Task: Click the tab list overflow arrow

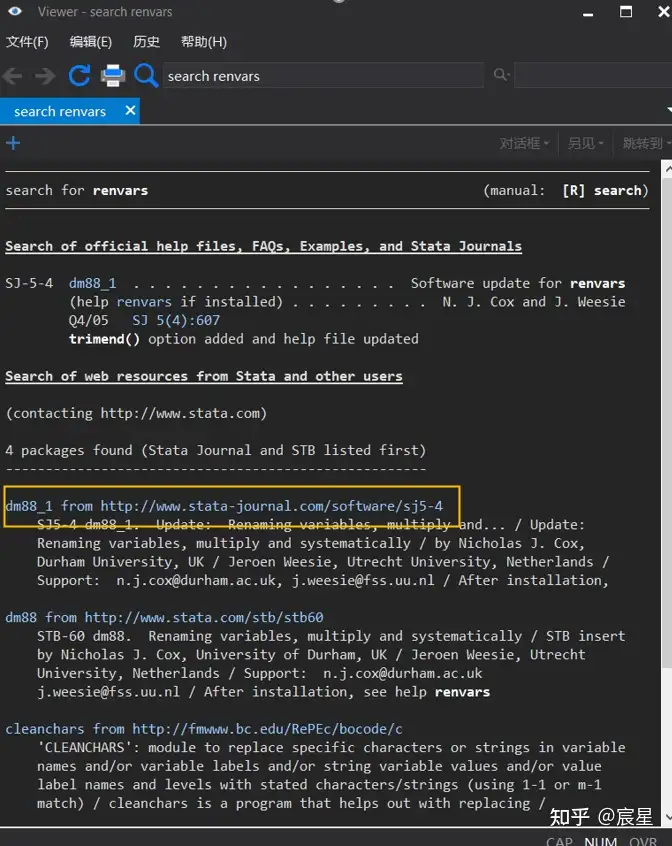Action: pos(669,110)
